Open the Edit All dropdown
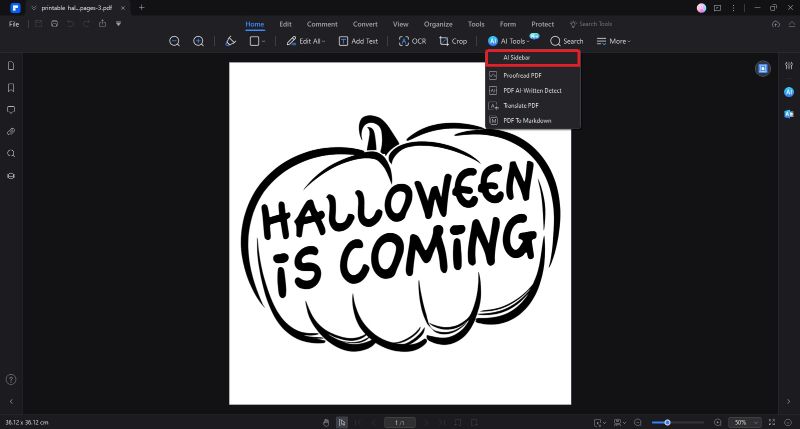The height and width of the screenshot is (429, 800). pos(306,41)
